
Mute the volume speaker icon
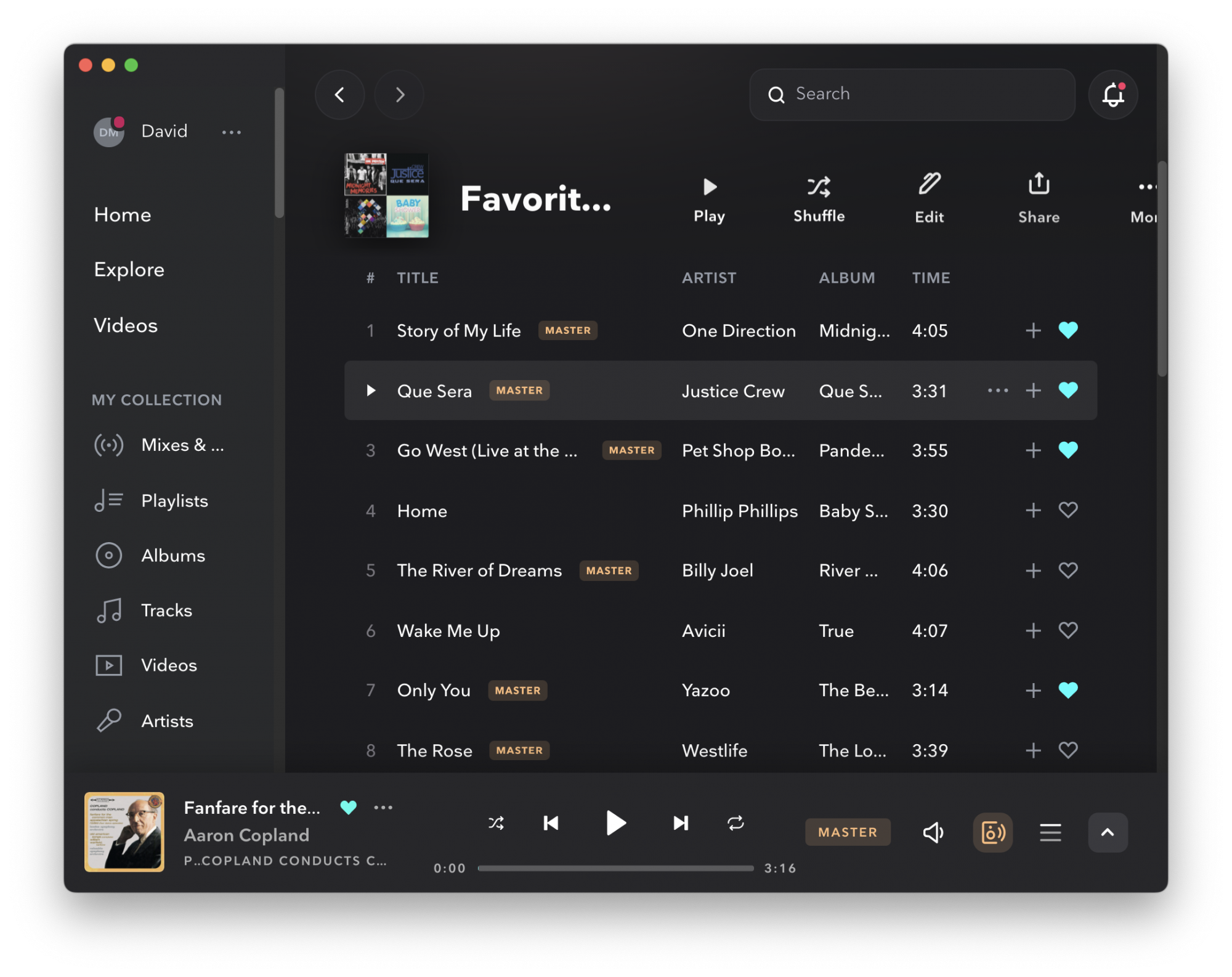(x=933, y=832)
